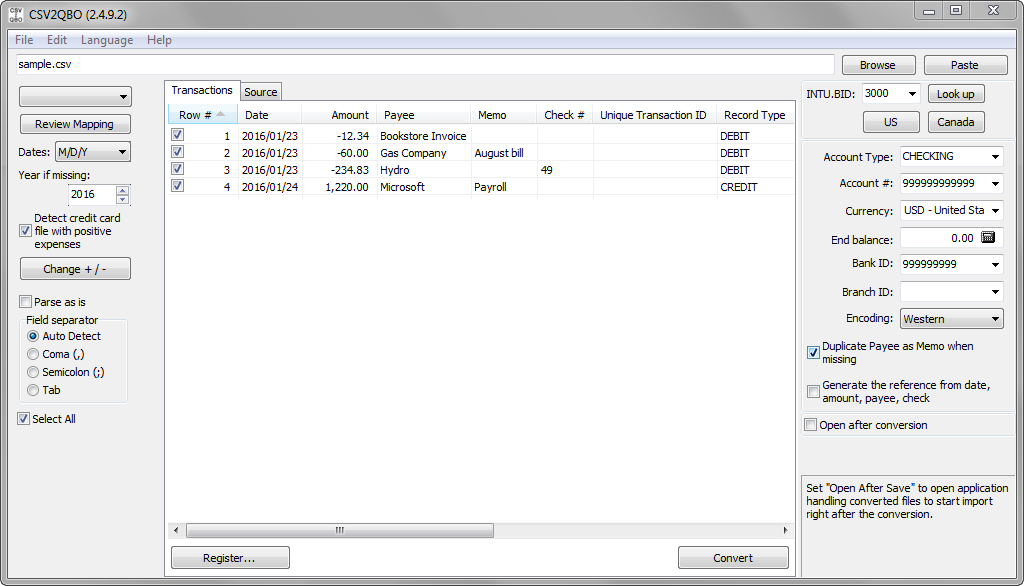Click the US button
1024x586 pixels.
pos(891,122)
